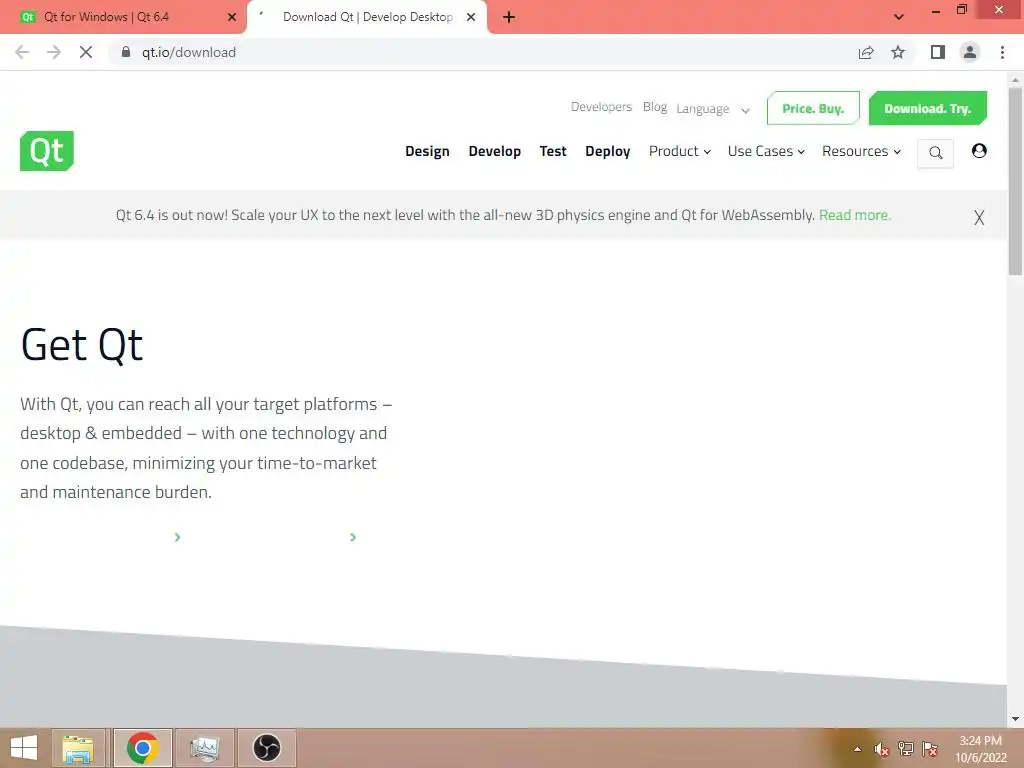This screenshot has width=1024, height=768.
Task: Share this page icon in address bar
Action: pyautogui.click(x=866, y=52)
